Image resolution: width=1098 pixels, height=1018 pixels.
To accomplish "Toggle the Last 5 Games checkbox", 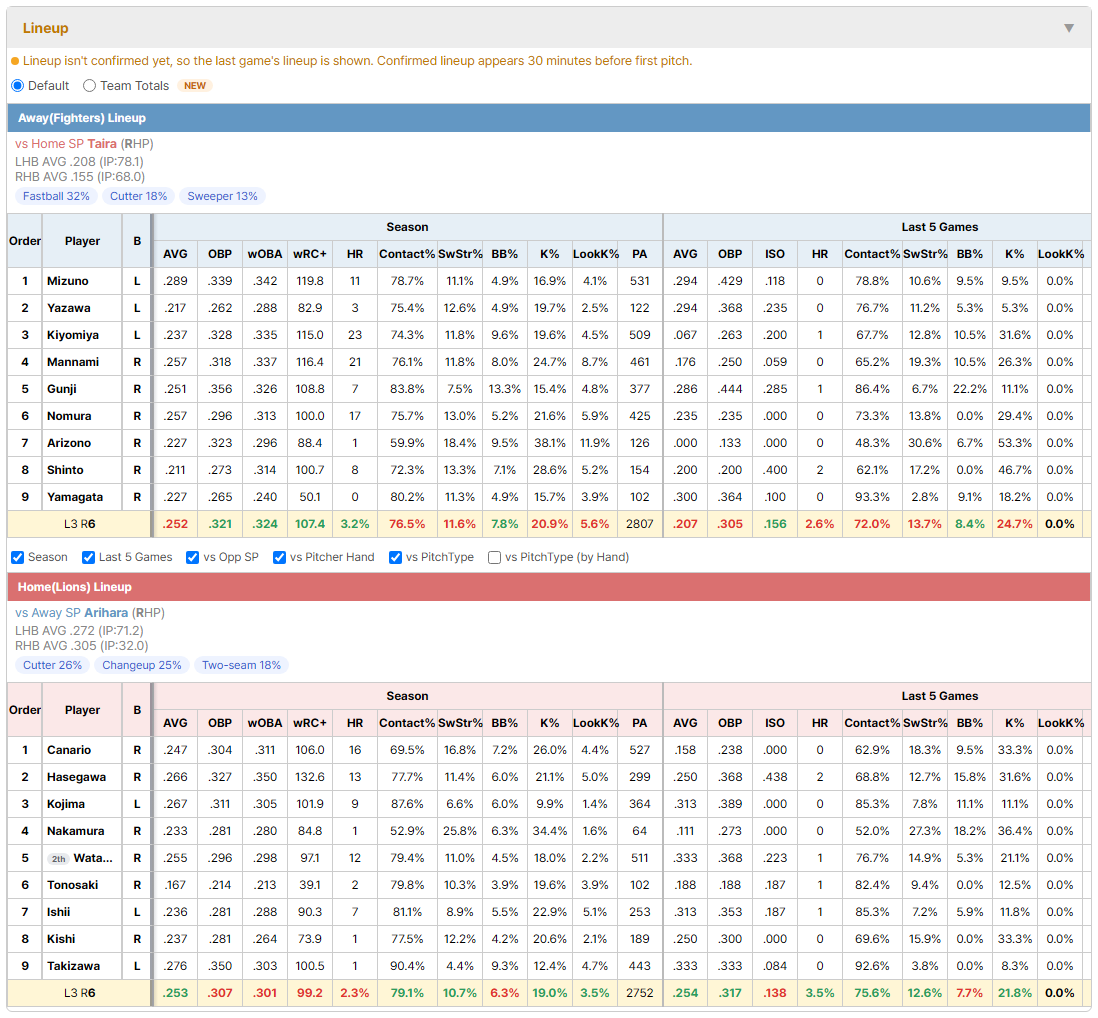I will click(x=88, y=557).
